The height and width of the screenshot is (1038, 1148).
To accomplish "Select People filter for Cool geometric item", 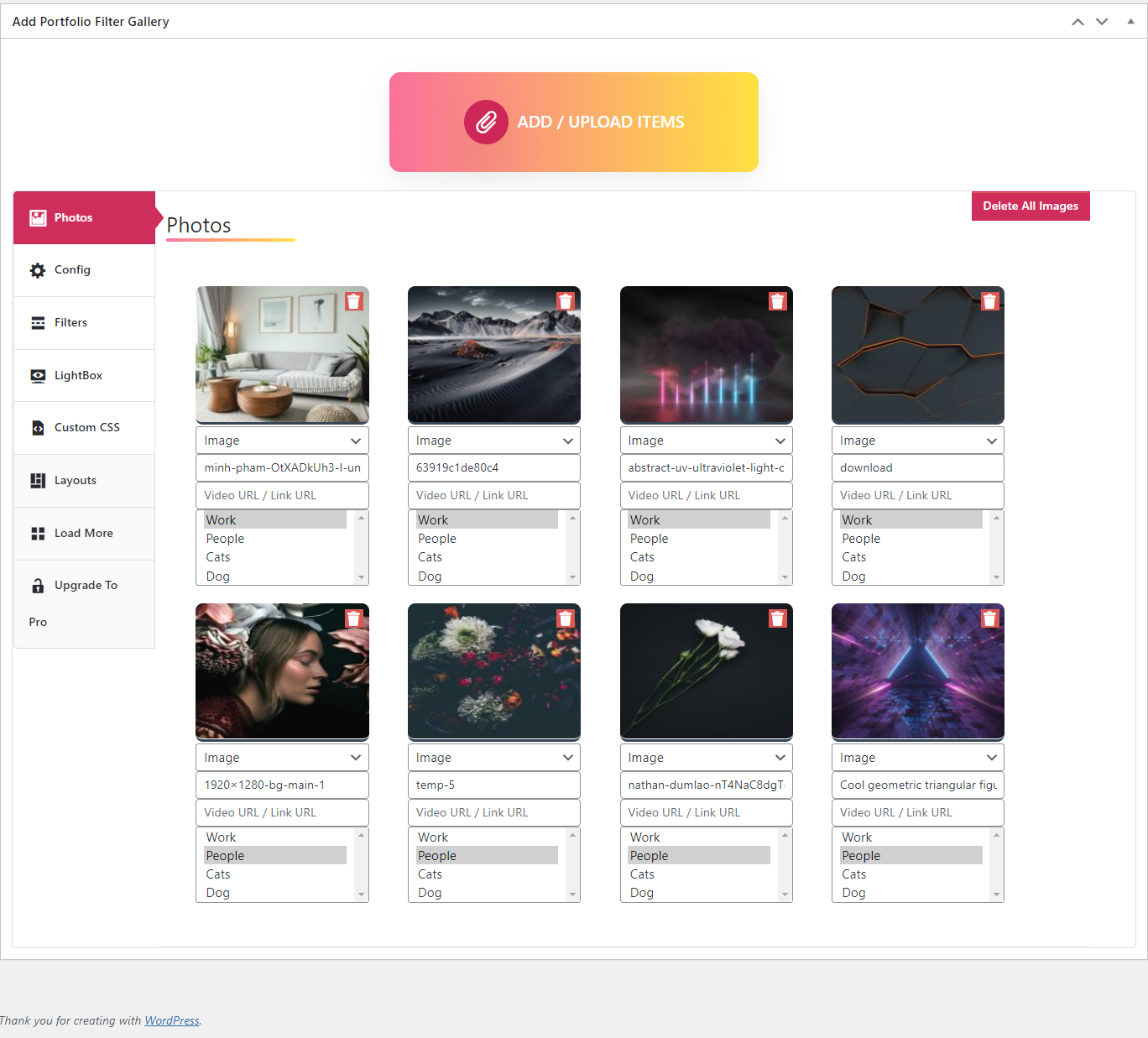I will click(911, 856).
